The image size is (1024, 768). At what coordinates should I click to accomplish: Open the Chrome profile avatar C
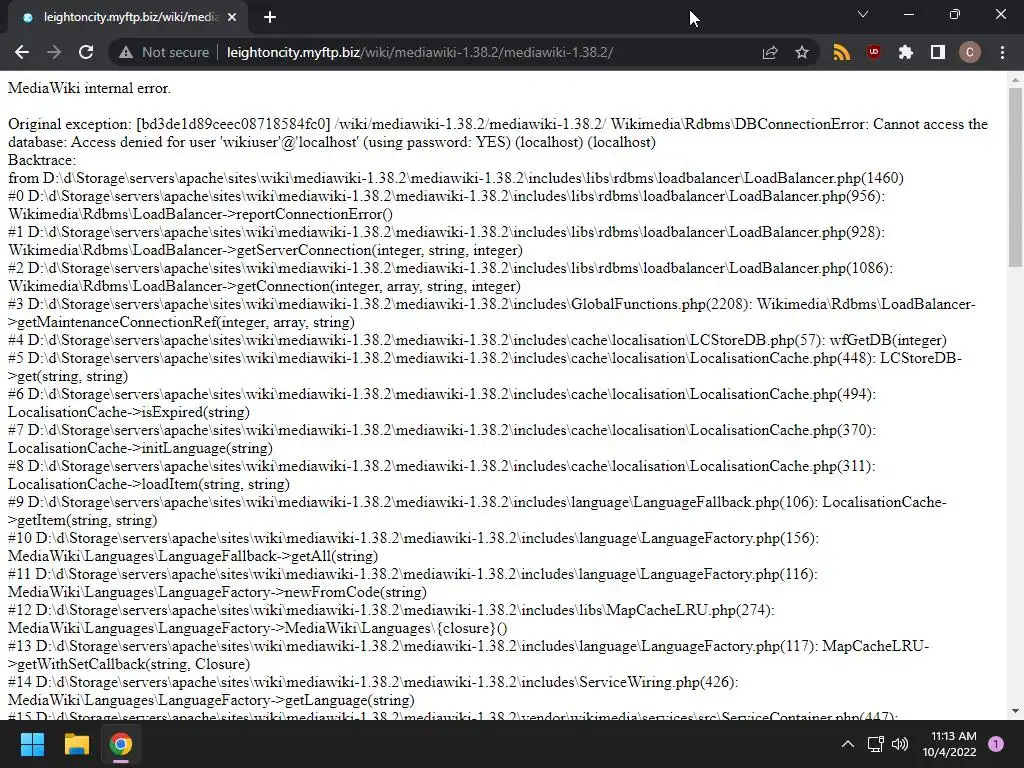[x=970, y=52]
